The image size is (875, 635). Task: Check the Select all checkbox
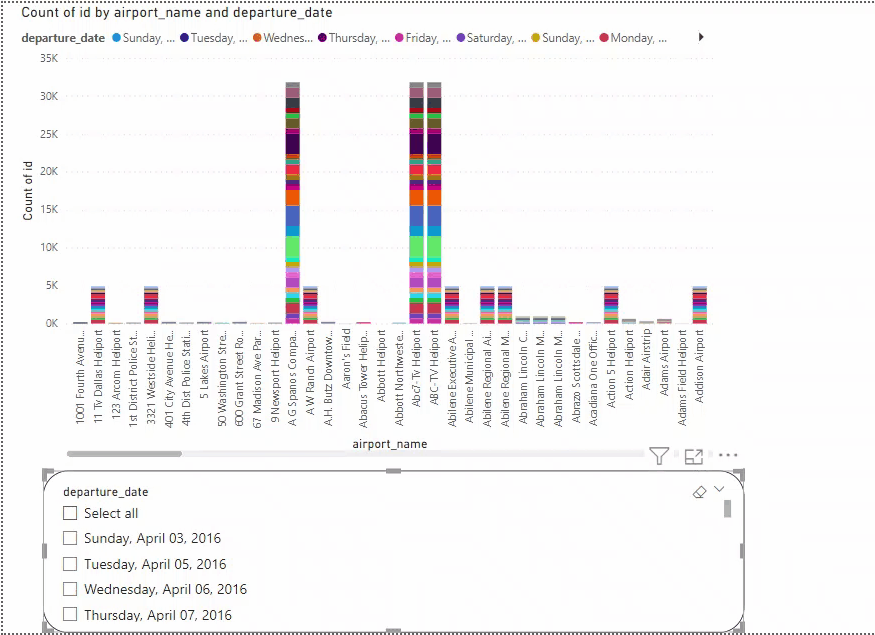(70, 513)
